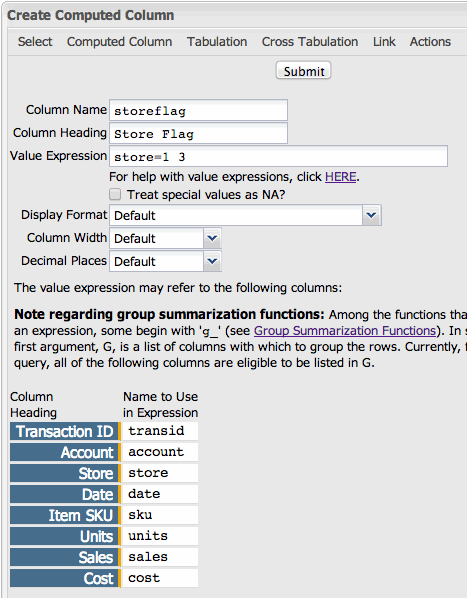Open the HERE value expressions help link

340,177
